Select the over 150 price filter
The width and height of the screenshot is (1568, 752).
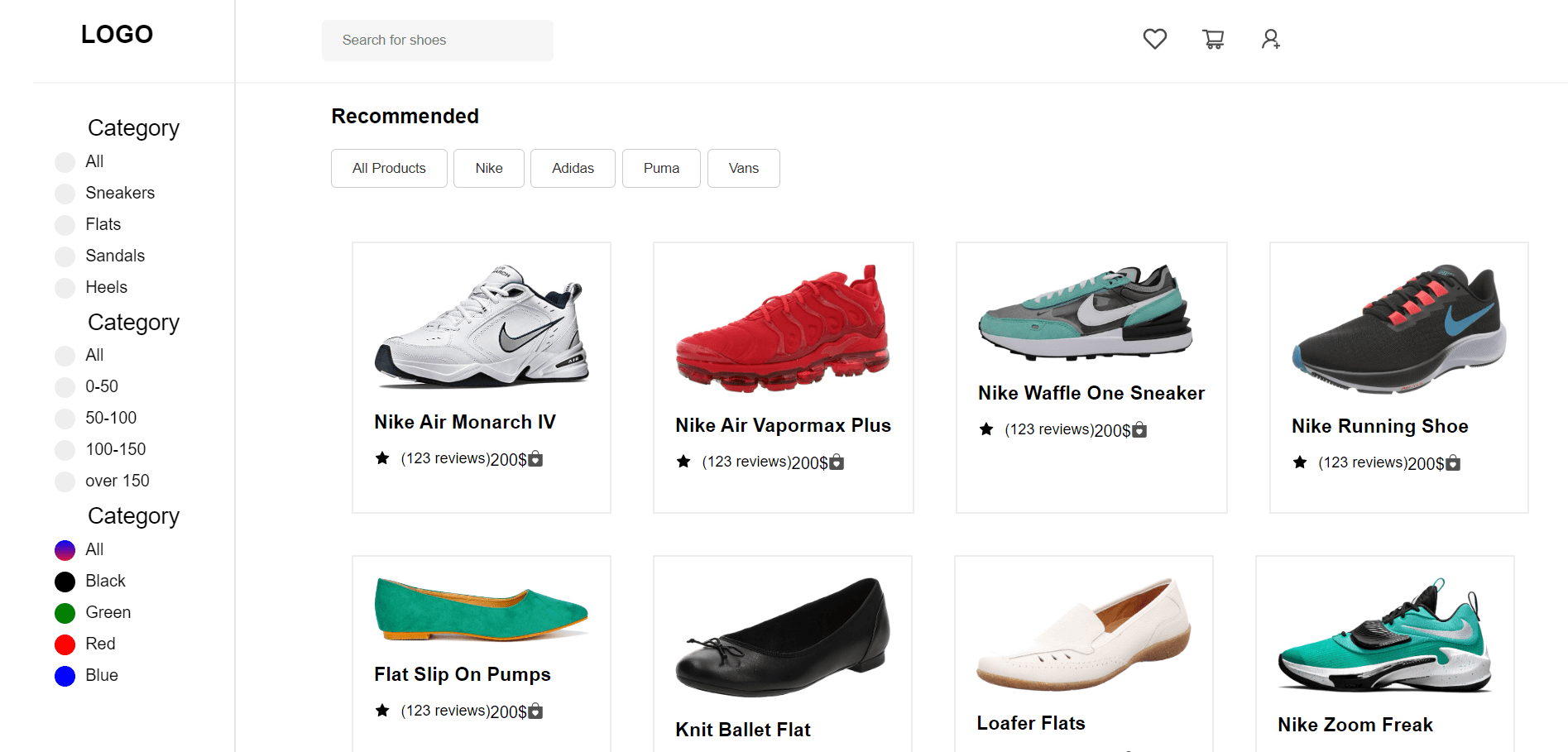click(x=65, y=481)
